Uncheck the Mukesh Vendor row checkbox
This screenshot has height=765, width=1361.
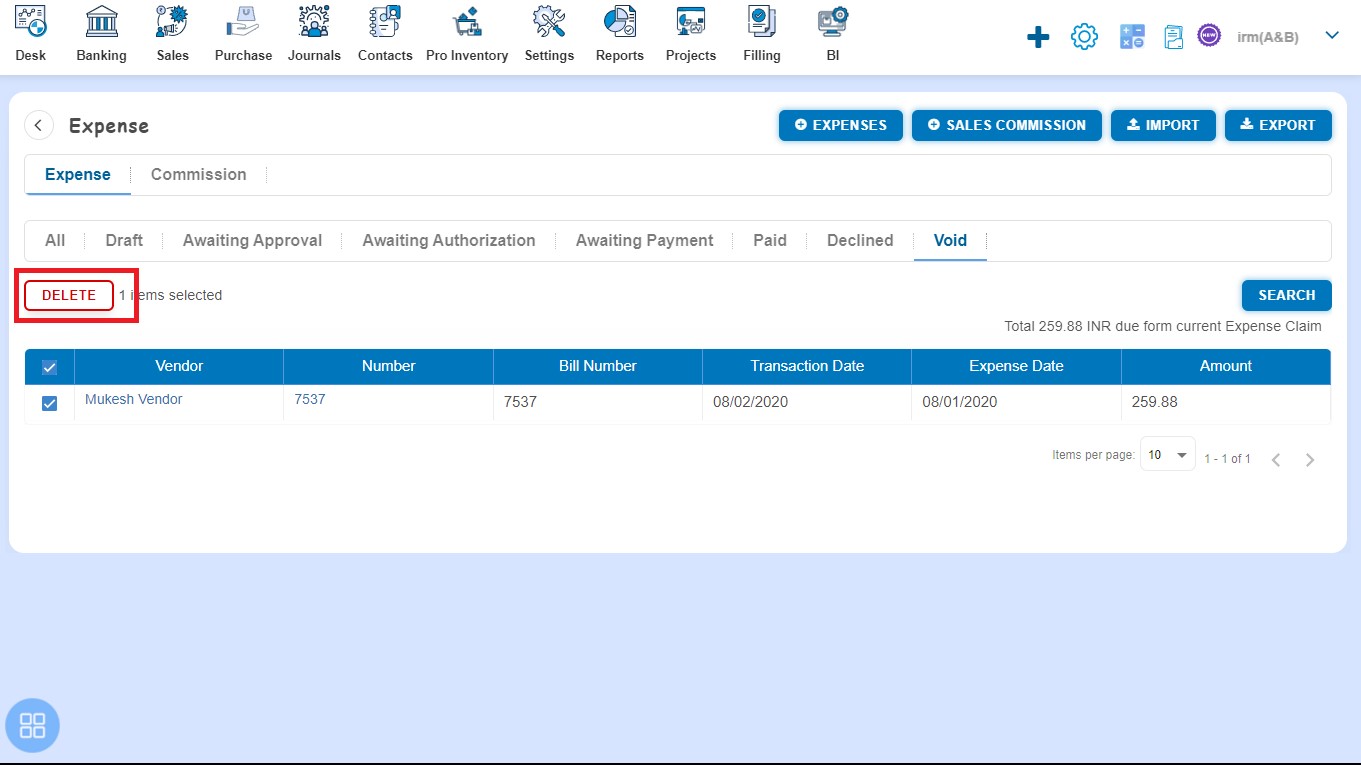pyautogui.click(x=50, y=403)
